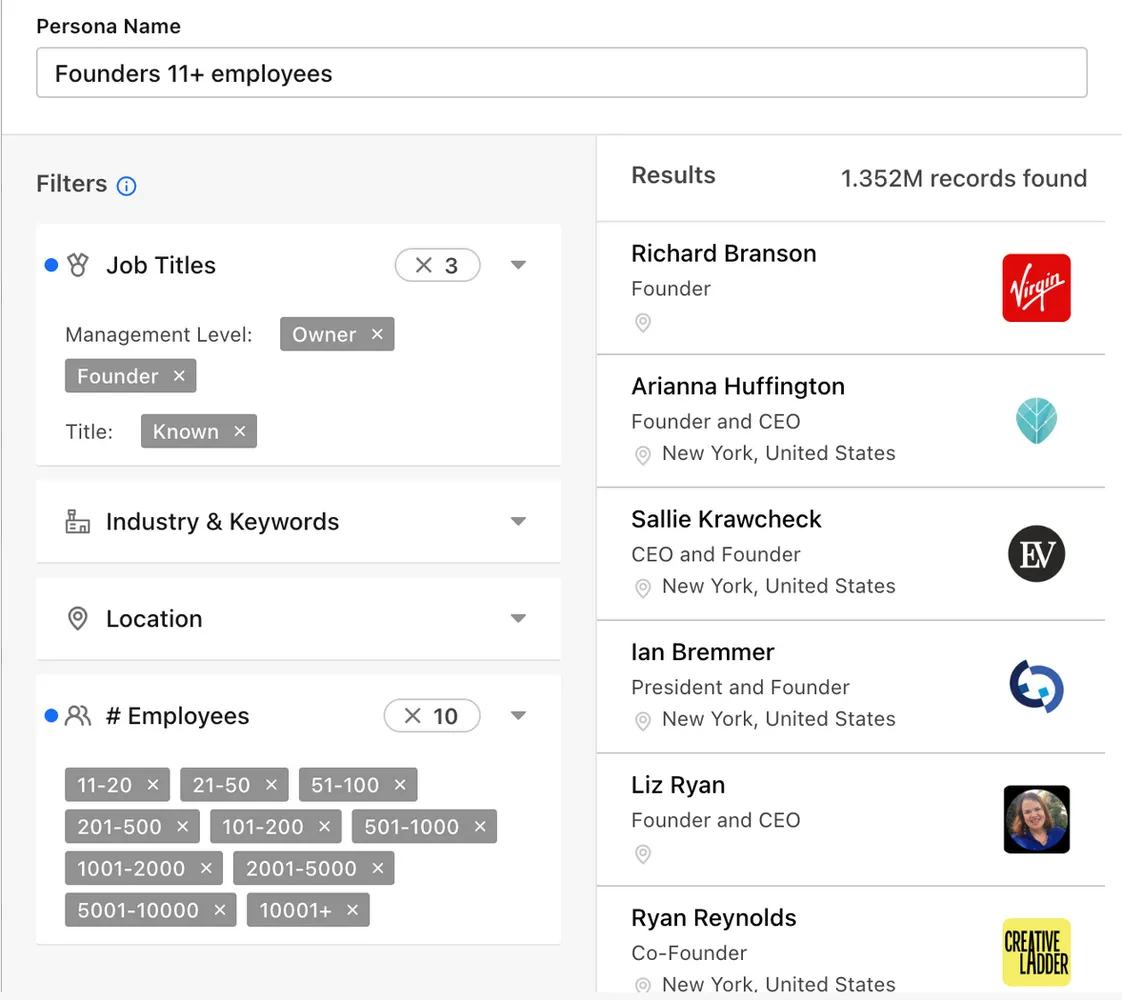Remove the 201-500 employees tag
The image size is (1122, 1000).
pos(182,826)
